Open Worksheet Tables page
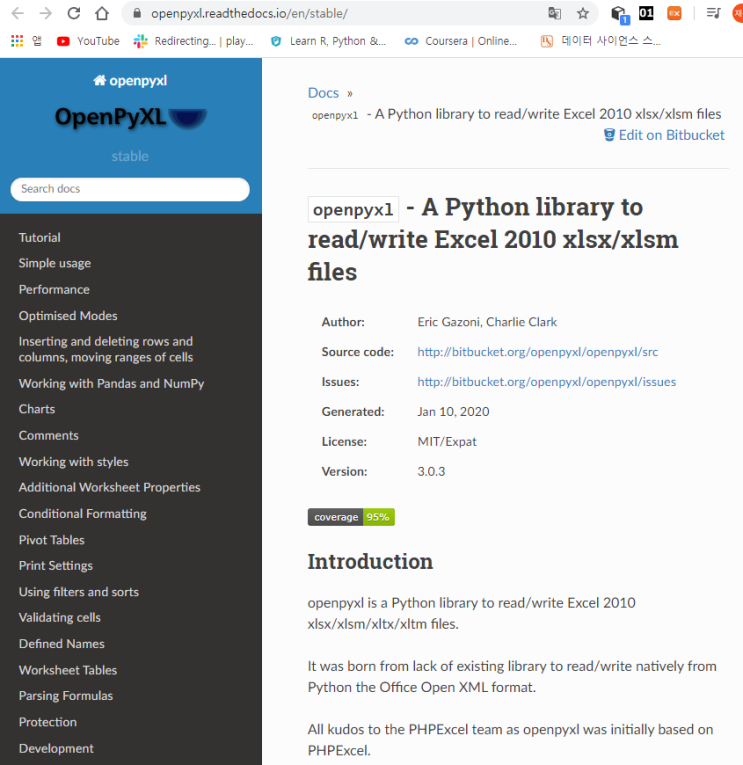 [x=68, y=670]
